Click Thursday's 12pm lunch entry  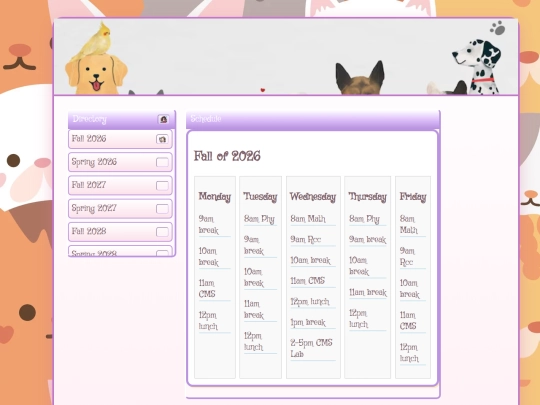coord(367,319)
